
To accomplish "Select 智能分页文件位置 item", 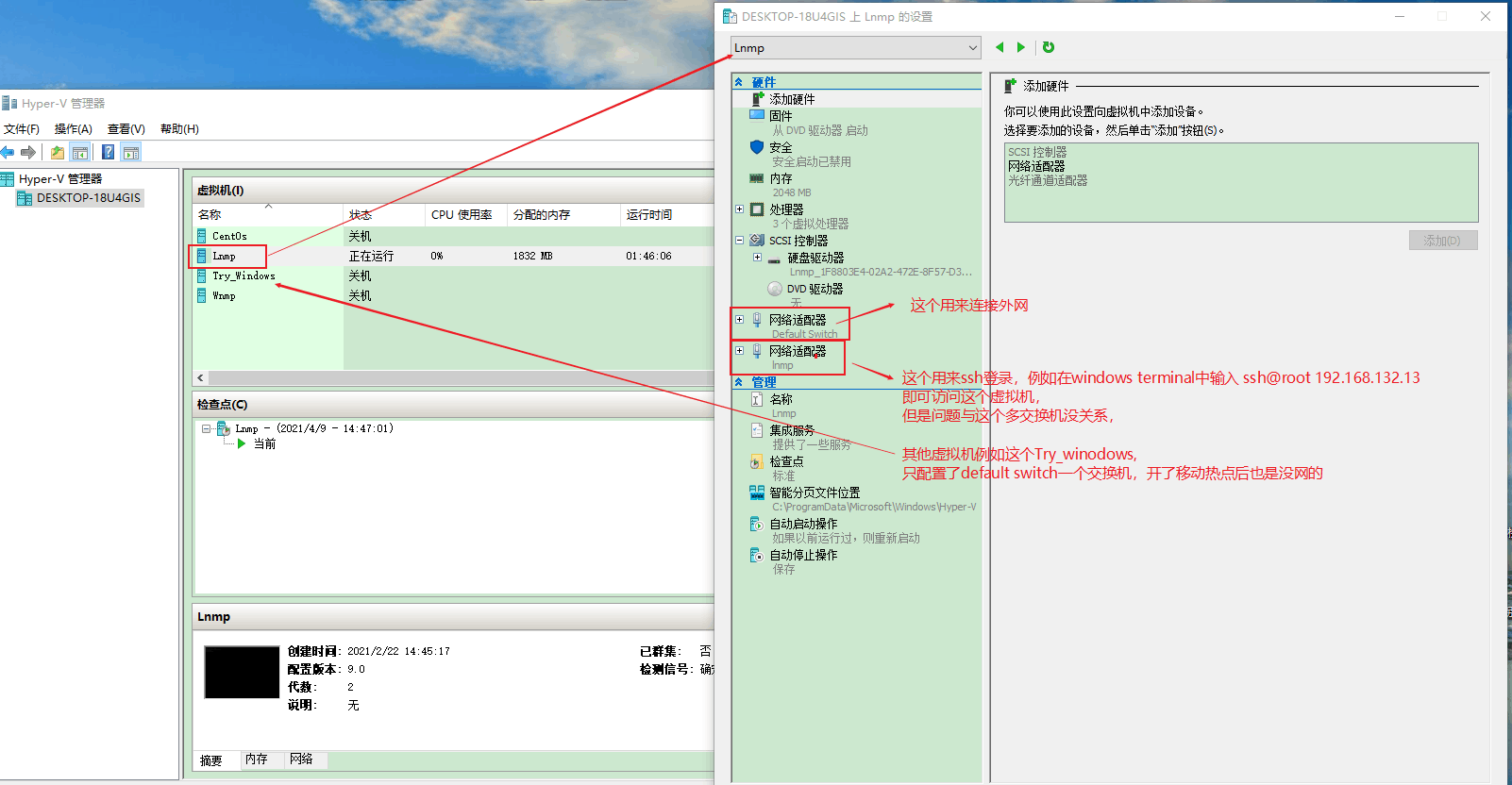I will click(x=814, y=493).
